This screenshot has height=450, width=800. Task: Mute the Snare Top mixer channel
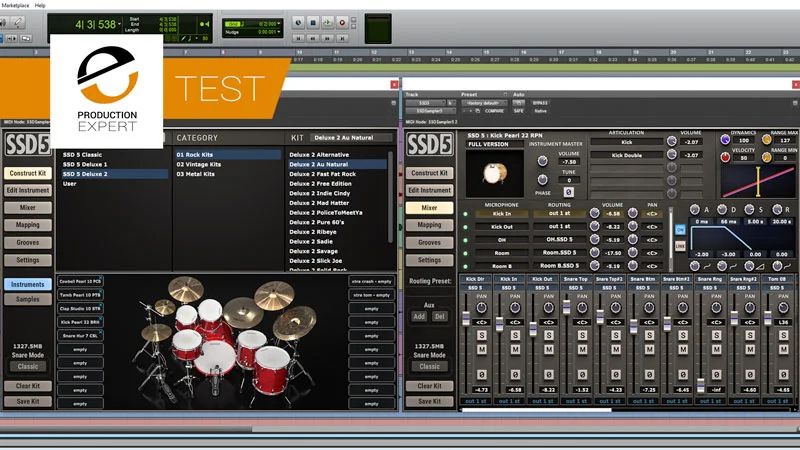point(582,349)
